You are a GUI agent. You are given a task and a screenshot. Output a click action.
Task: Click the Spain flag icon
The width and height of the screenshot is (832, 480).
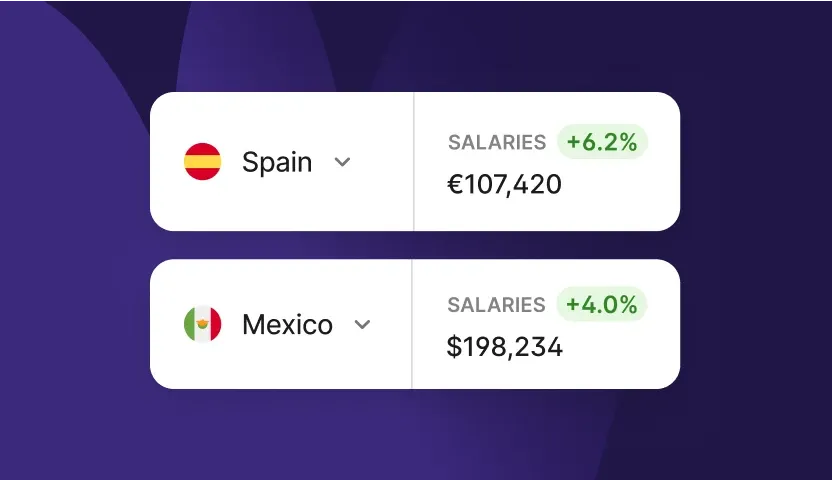click(202, 162)
